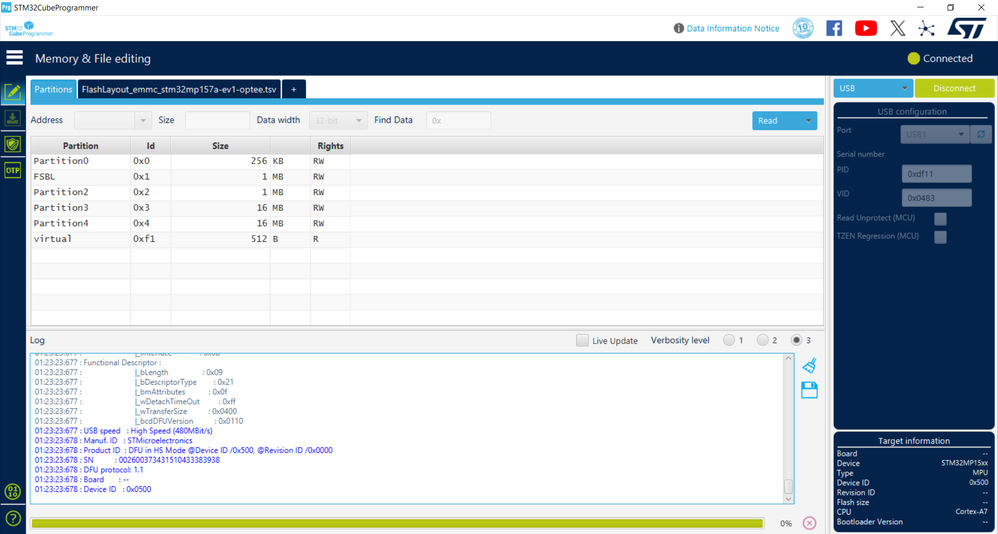
Task: Select verbosity level 1
Action: pos(728,341)
